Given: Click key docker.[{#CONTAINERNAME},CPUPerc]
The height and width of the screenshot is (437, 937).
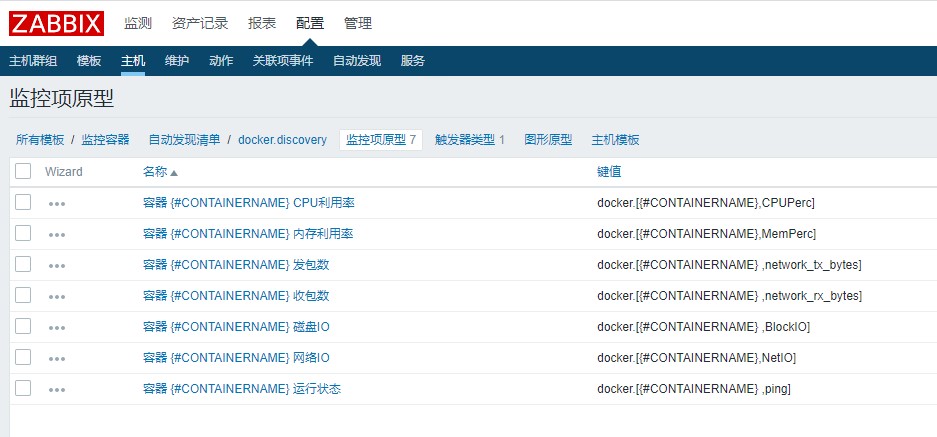Looking at the screenshot, I should pos(706,203).
